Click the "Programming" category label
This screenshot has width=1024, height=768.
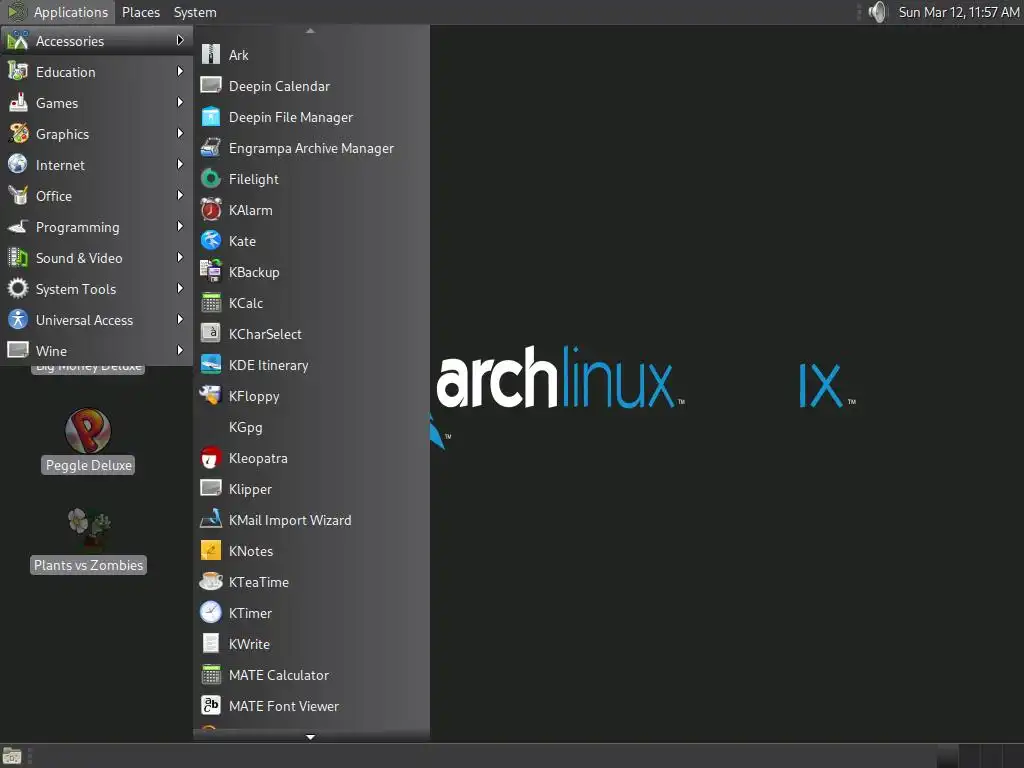[77, 227]
